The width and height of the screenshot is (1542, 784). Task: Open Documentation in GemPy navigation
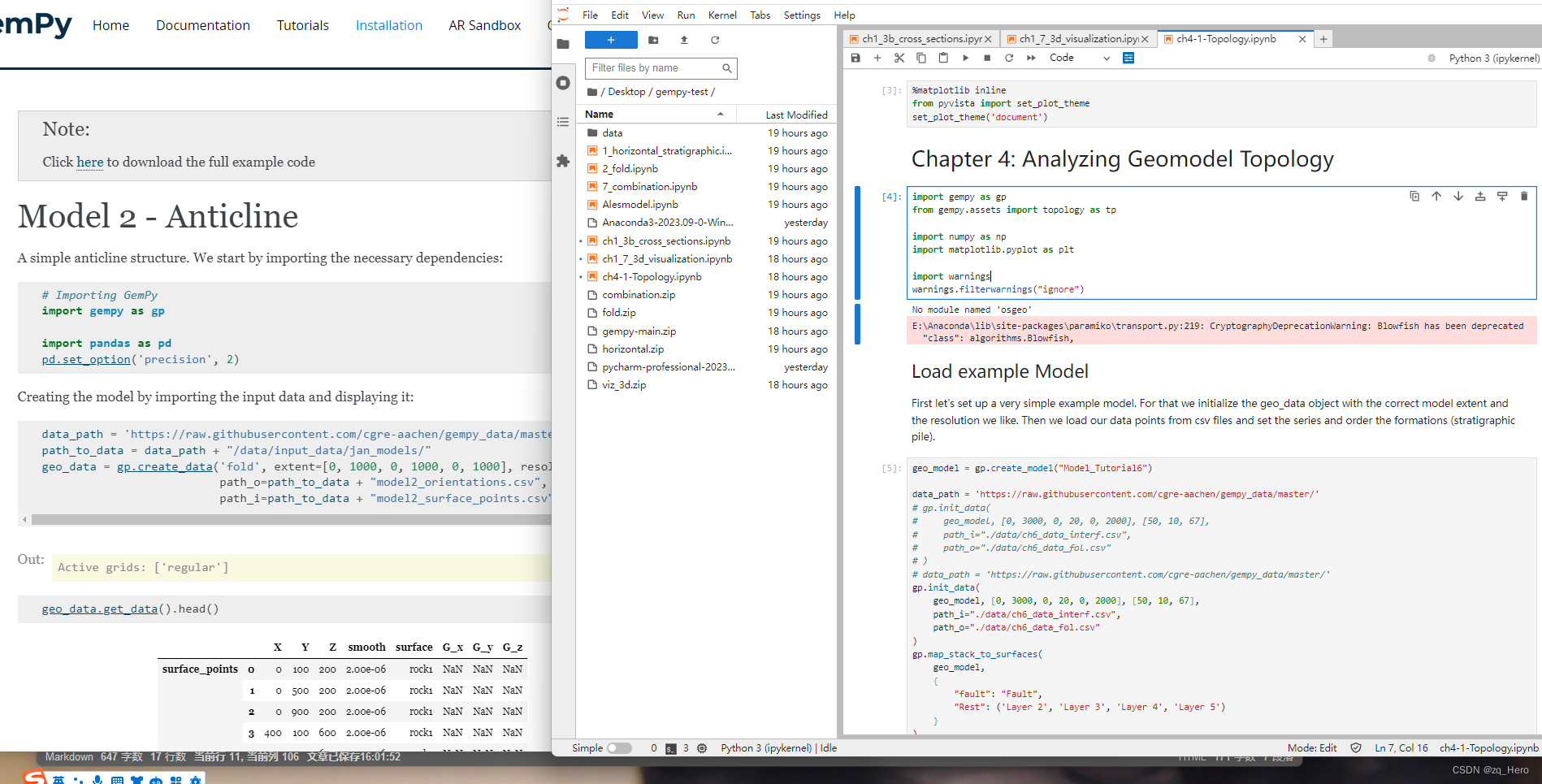pos(203,25)
